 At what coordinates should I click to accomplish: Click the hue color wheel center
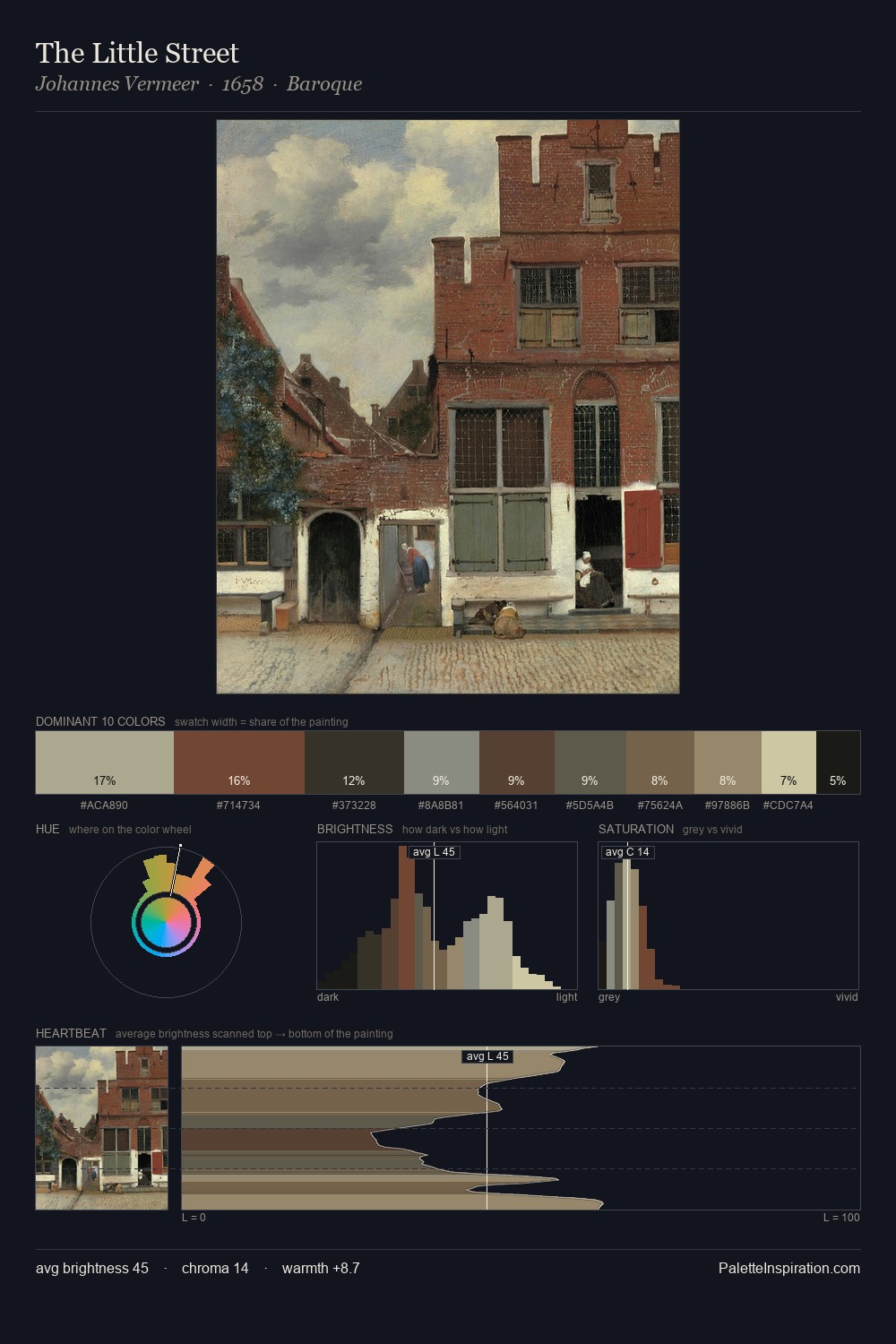click(x=166, y=922)
